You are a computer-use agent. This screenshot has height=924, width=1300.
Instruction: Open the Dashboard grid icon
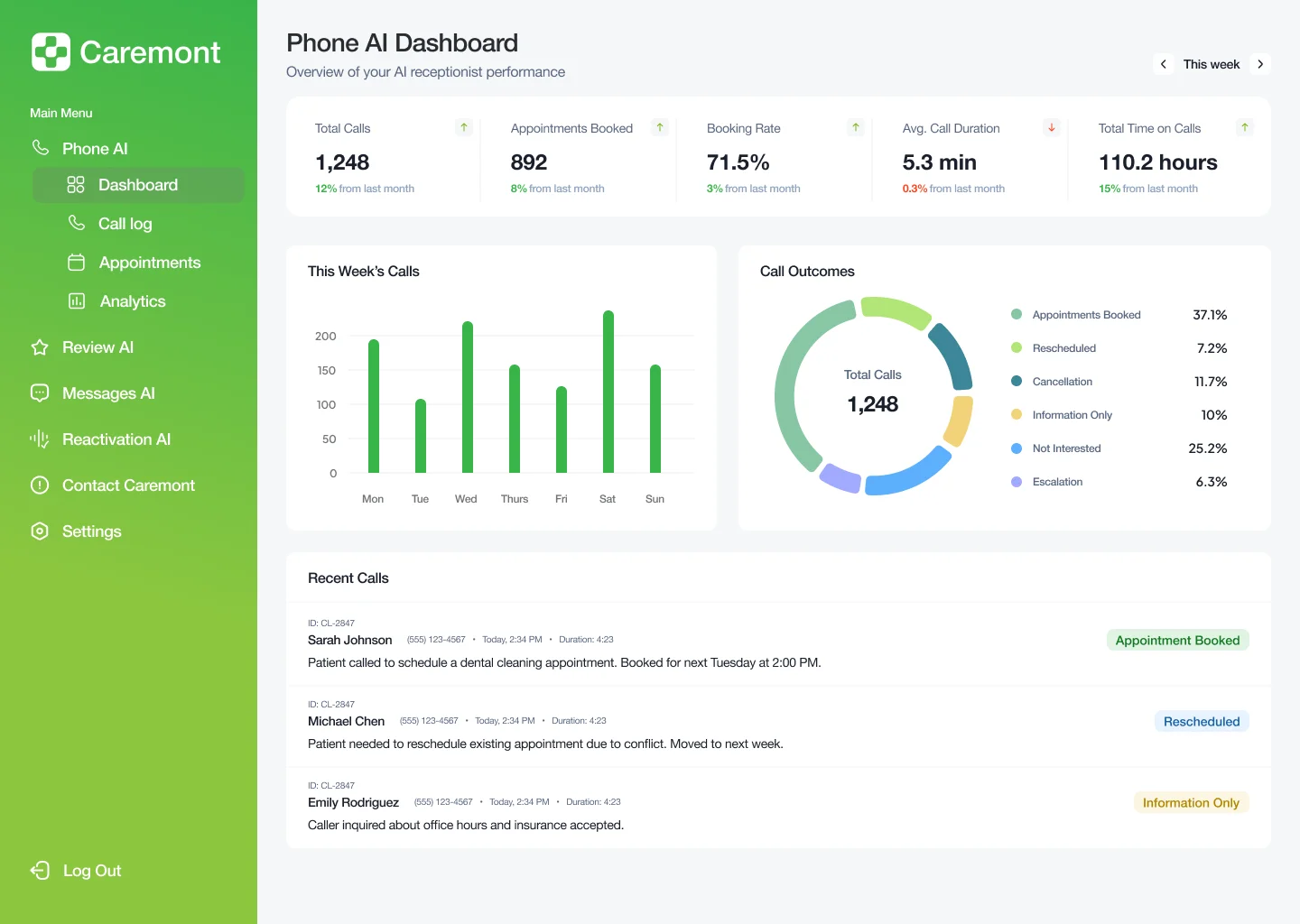[x=77, y=184]
